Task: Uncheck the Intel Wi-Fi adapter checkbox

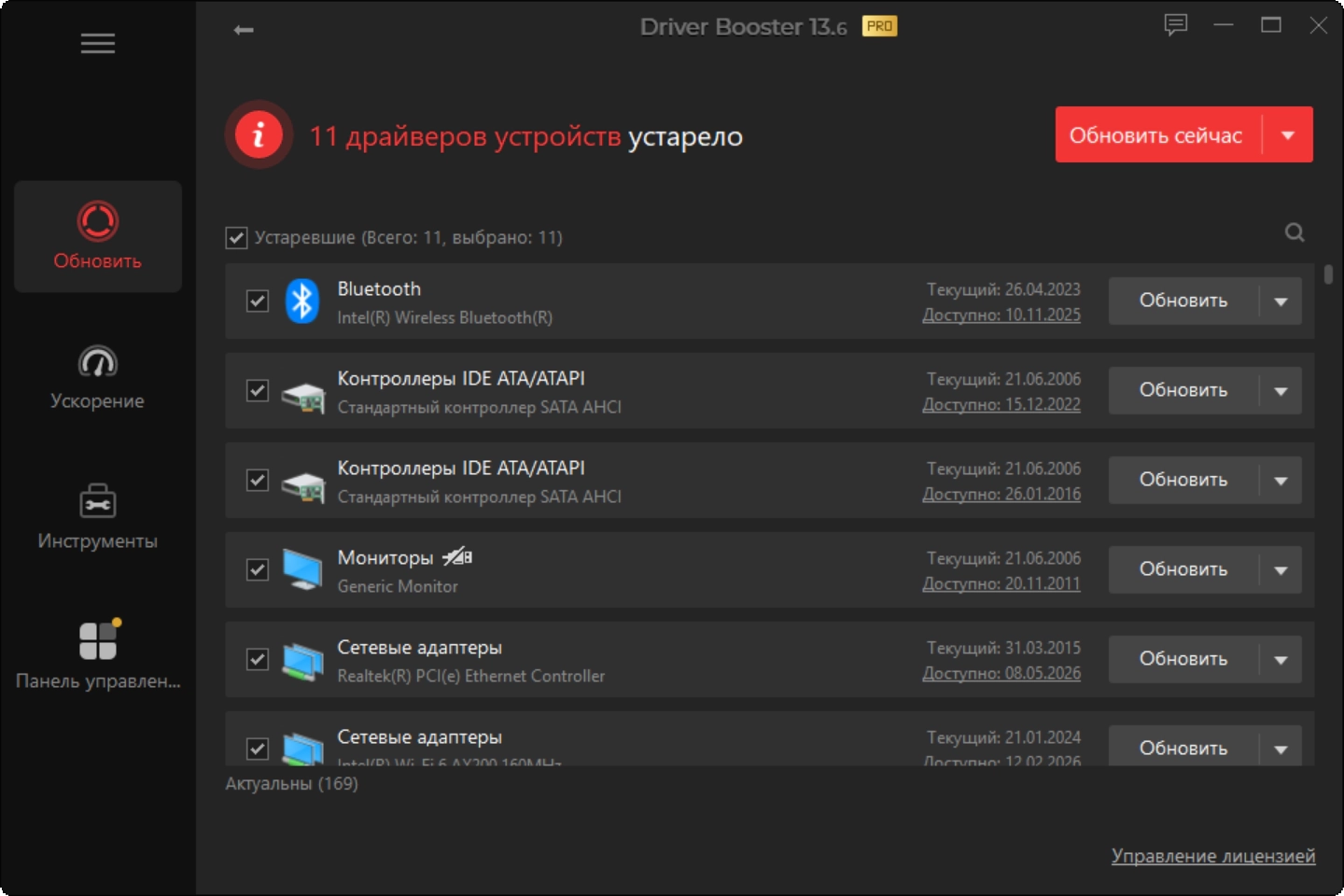Action: click(258, 749)
